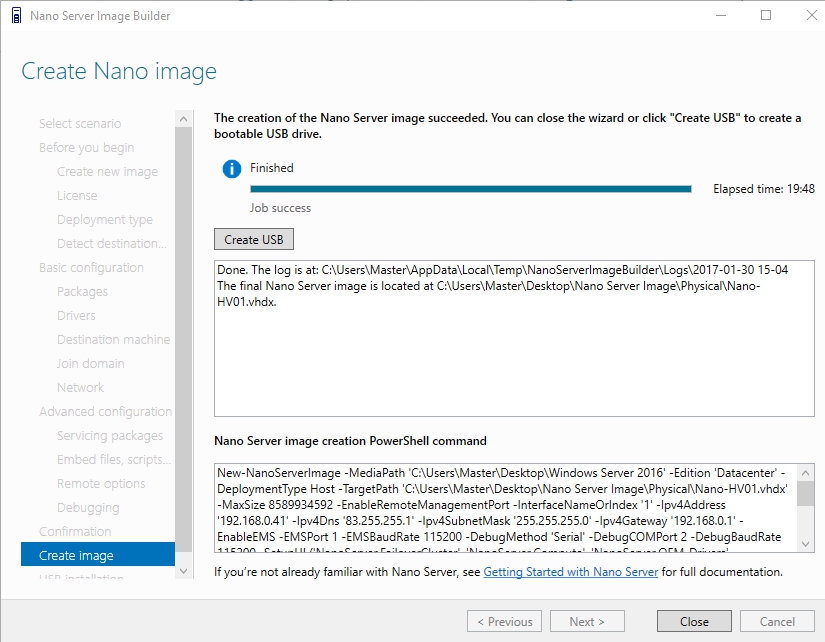Click the completed job progress bar
This screenshot has height=642, width=825.
coord(470,188)
